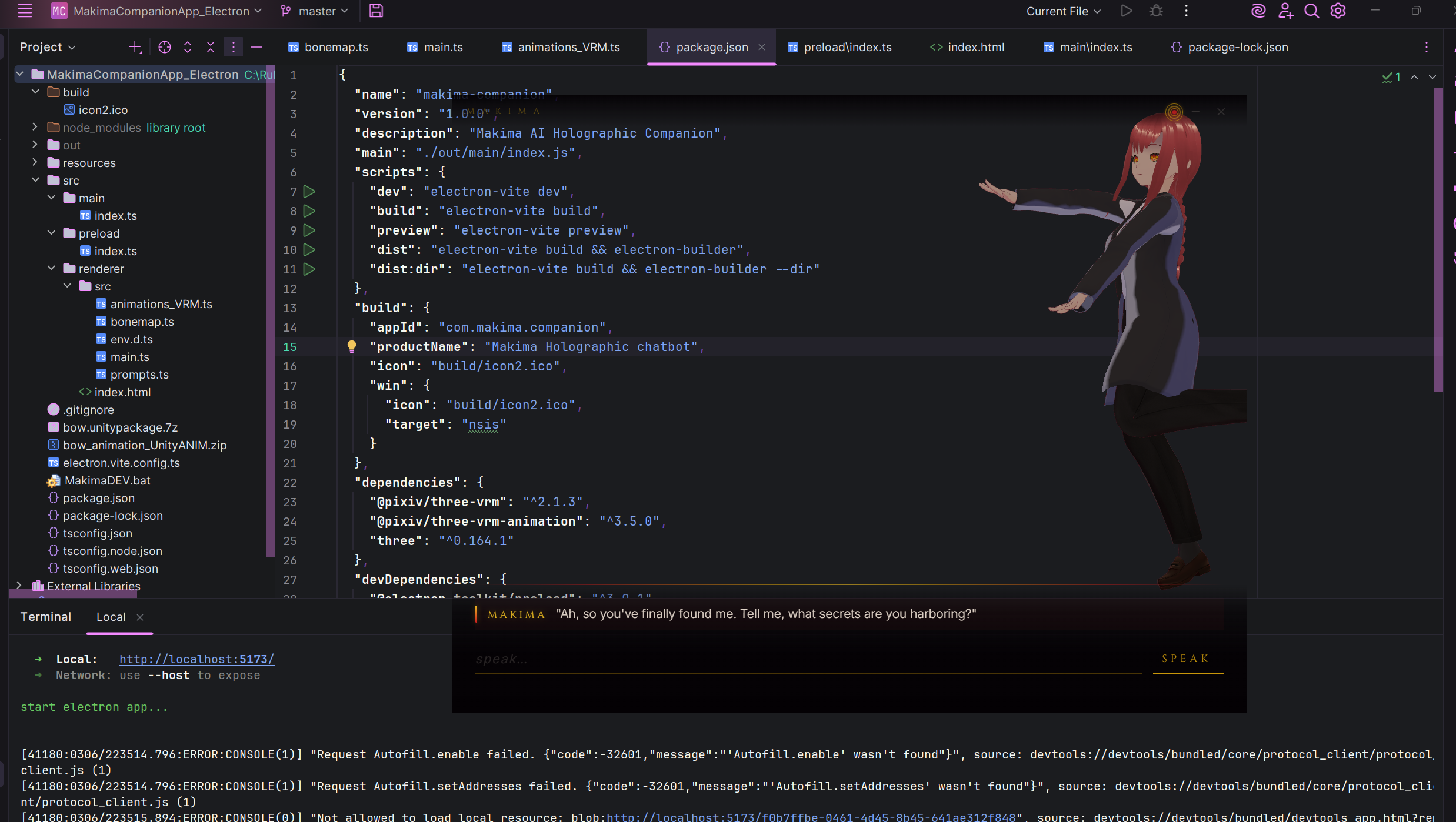Image resolution: width=1456 pixels, height=822 pixels.
Task: Open the Current File run configuration dropdown
Action: click(x=1064, y=11)
